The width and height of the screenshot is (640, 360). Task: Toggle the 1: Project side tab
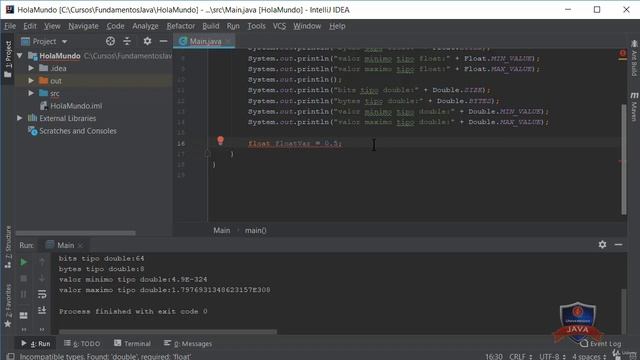coord(8,59)
